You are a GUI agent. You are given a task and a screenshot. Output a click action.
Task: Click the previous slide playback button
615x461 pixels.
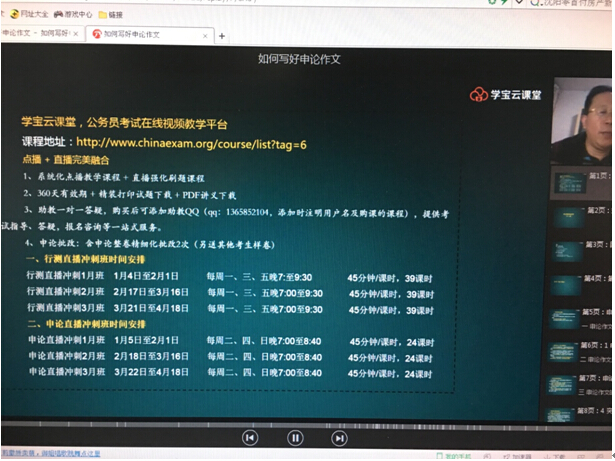click(250, 438)
